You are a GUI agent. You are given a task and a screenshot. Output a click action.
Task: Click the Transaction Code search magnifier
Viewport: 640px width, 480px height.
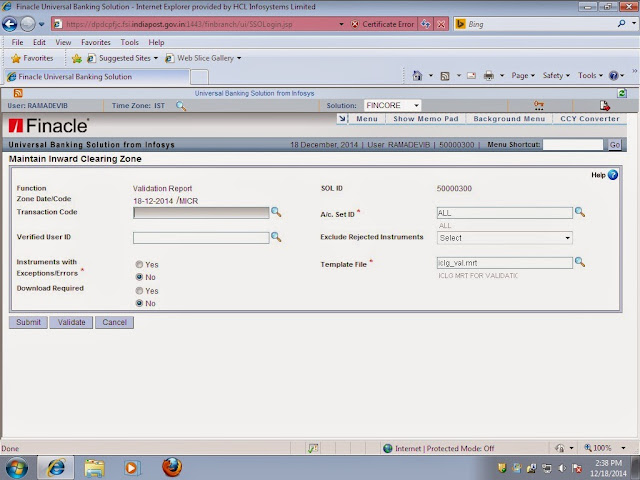click(276, 212)
